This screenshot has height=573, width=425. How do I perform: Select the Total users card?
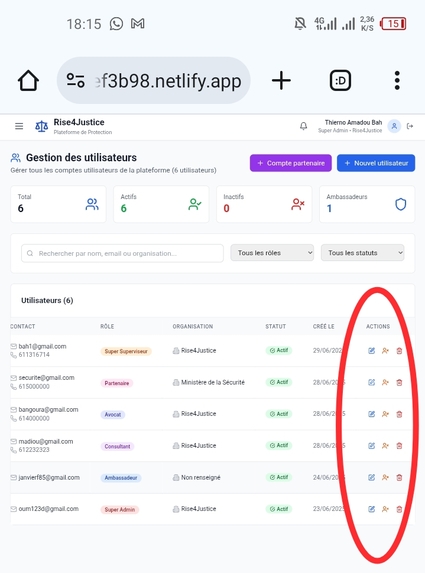tap(58, 204)
